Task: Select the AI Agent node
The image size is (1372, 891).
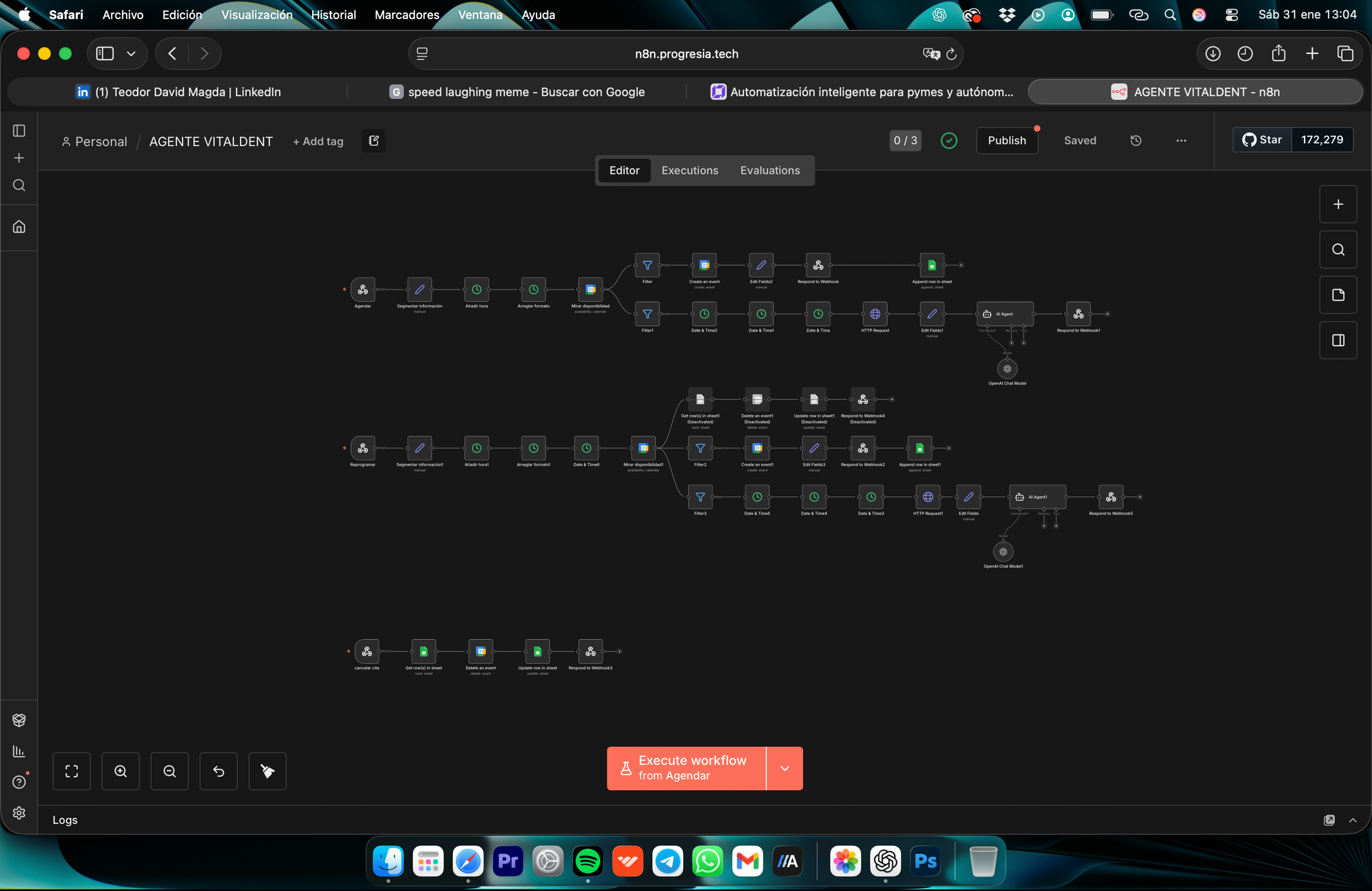Action: tap(1005, 314)
